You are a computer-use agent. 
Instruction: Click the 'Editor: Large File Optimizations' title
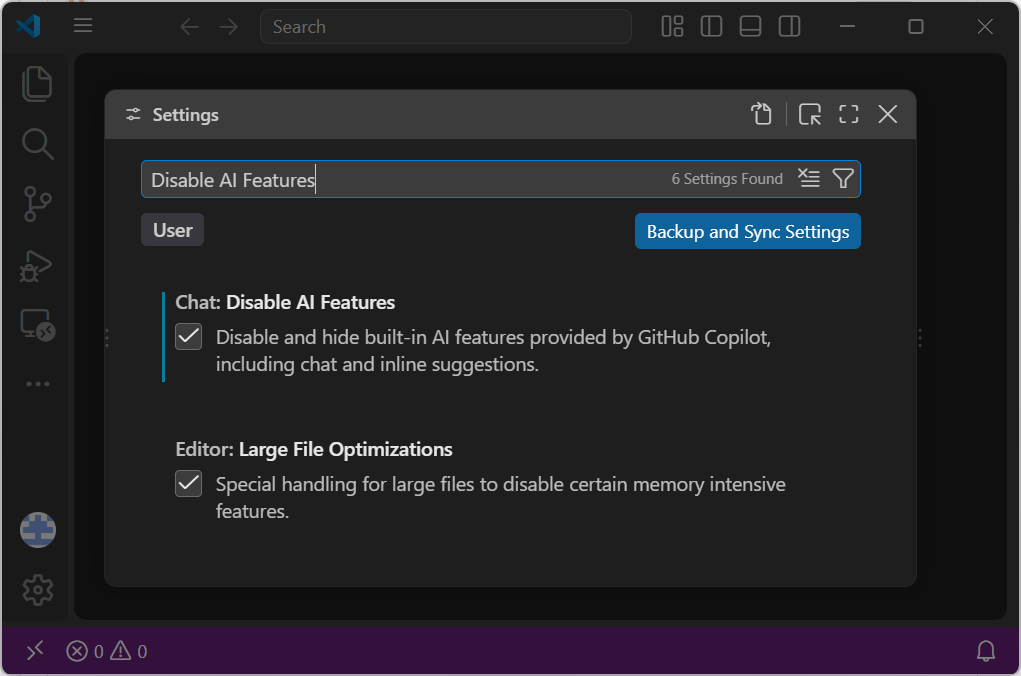coord(314,449)
